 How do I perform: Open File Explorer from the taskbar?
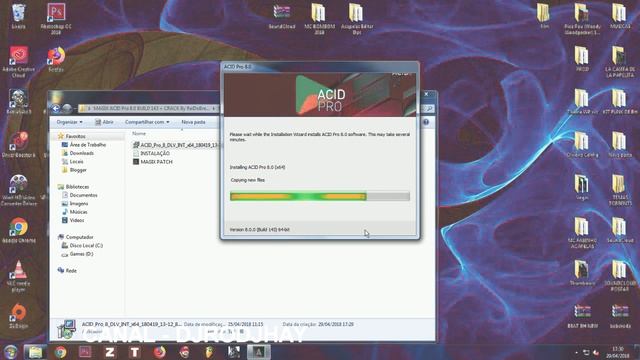(35, 352)
